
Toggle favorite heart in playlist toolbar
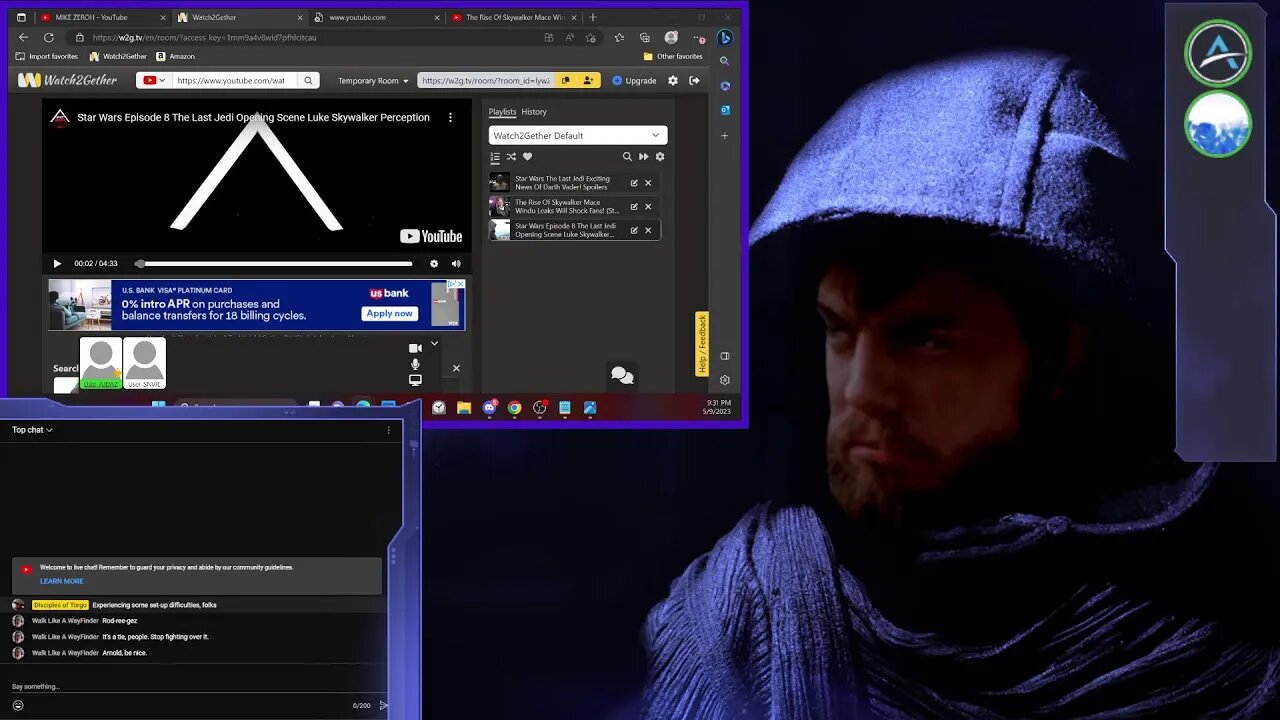527,157
